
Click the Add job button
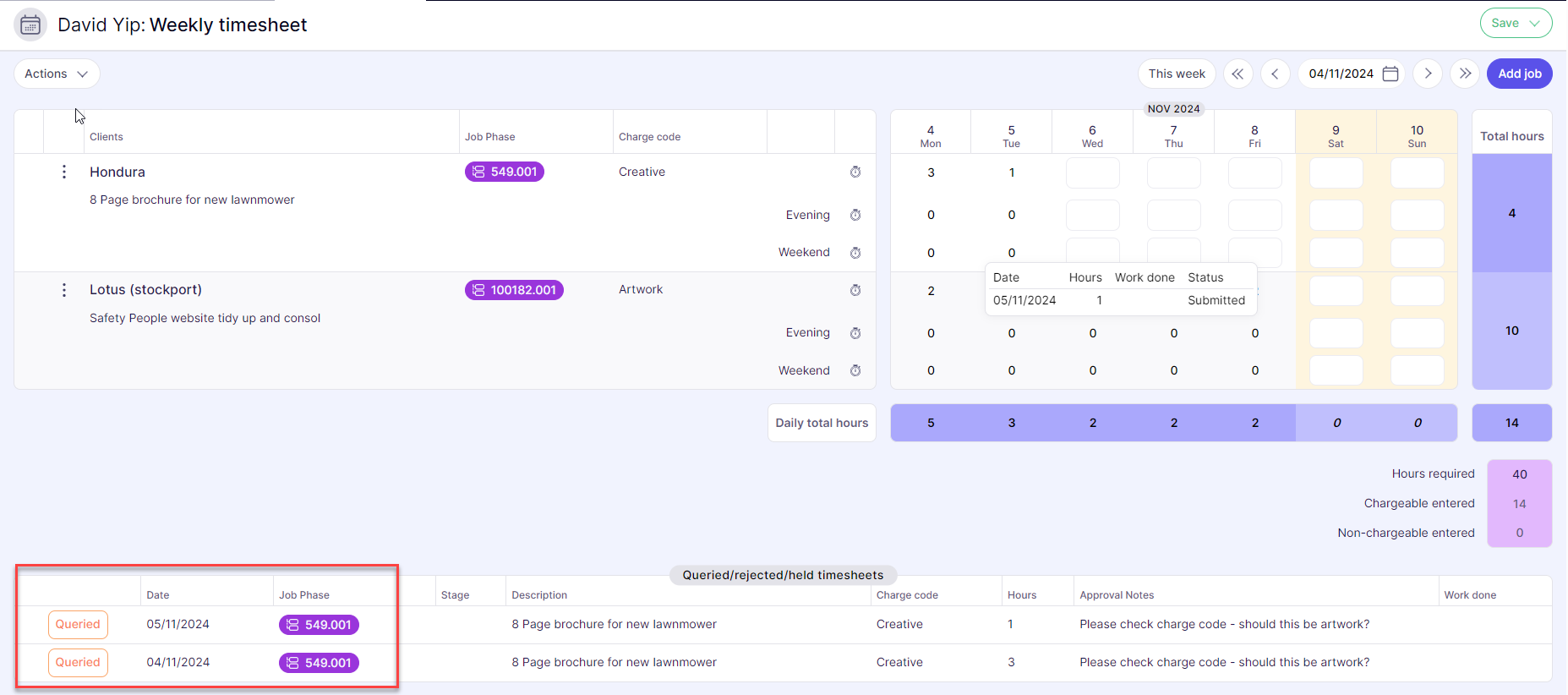(x=1519, y=74)
